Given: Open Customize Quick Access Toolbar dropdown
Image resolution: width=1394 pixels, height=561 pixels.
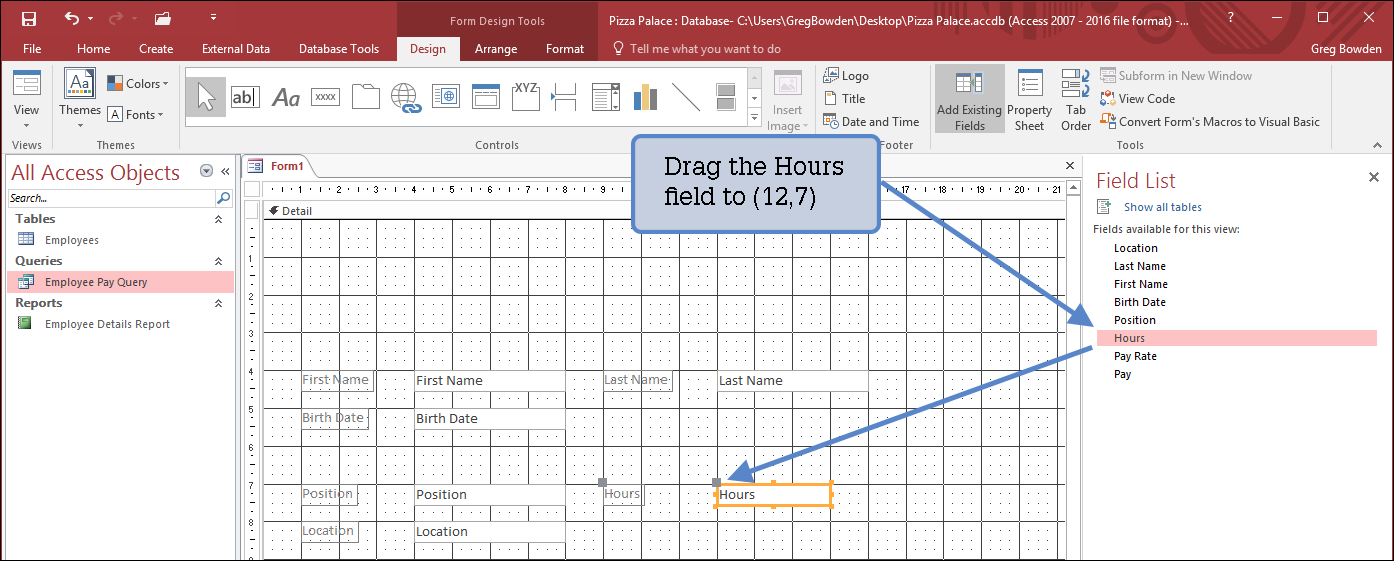Looking at the screenshot, I should click(x=213, y=18).
